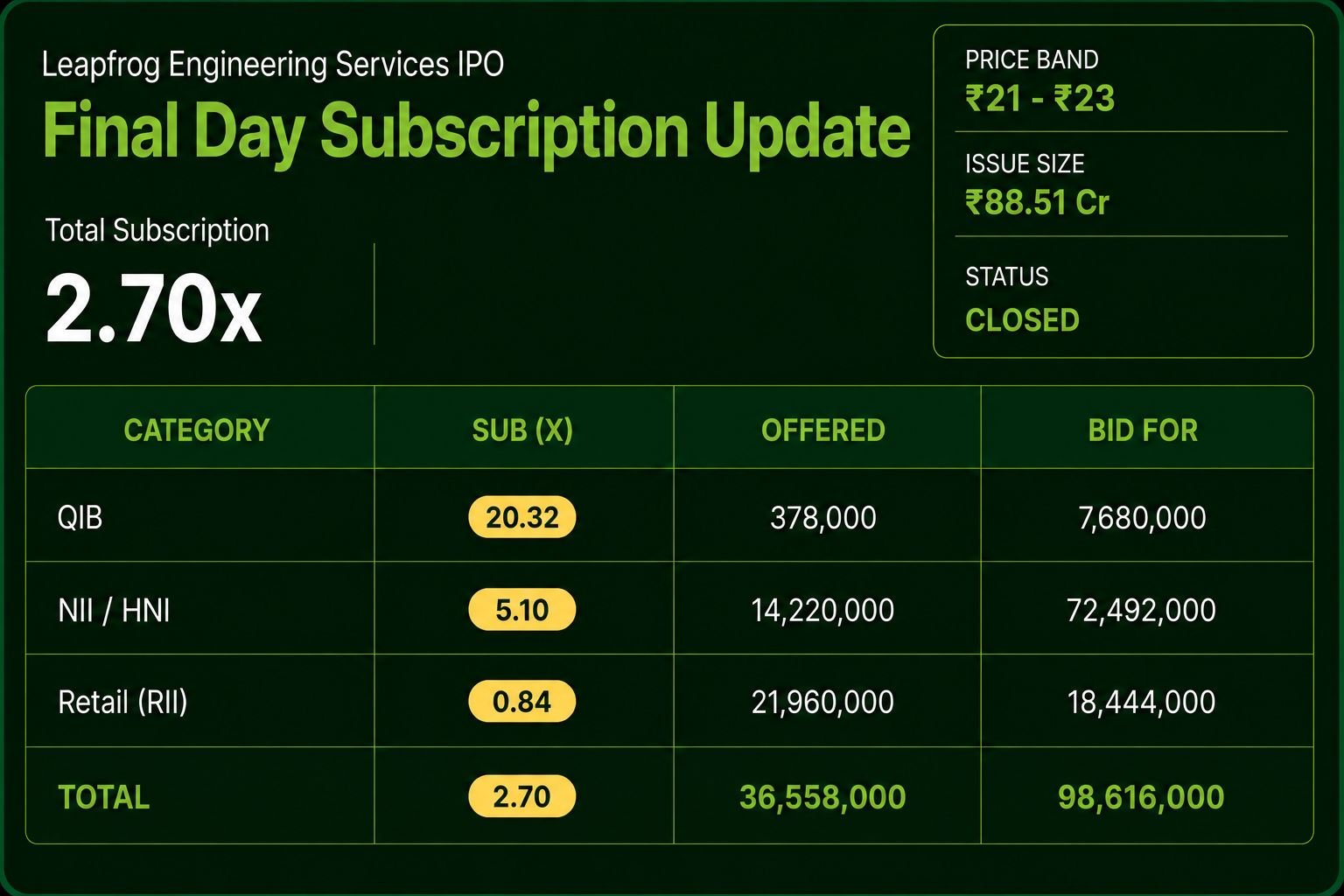1344x896 pixels.
Task: Click the issue size value ₹88.51 Cr
Action: coord(1037,202)
